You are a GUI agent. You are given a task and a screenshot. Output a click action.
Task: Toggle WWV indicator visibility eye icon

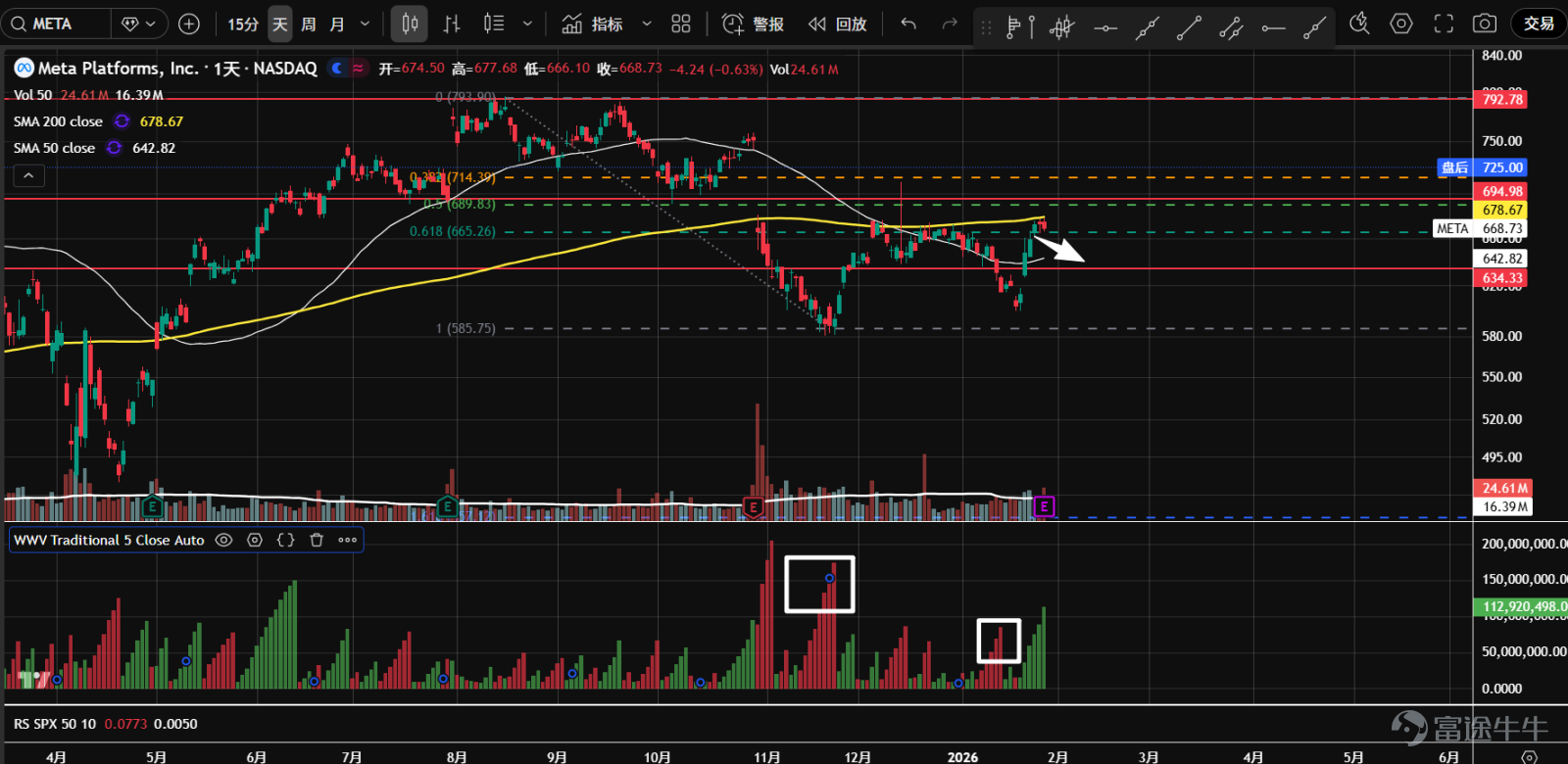point(223,540)
